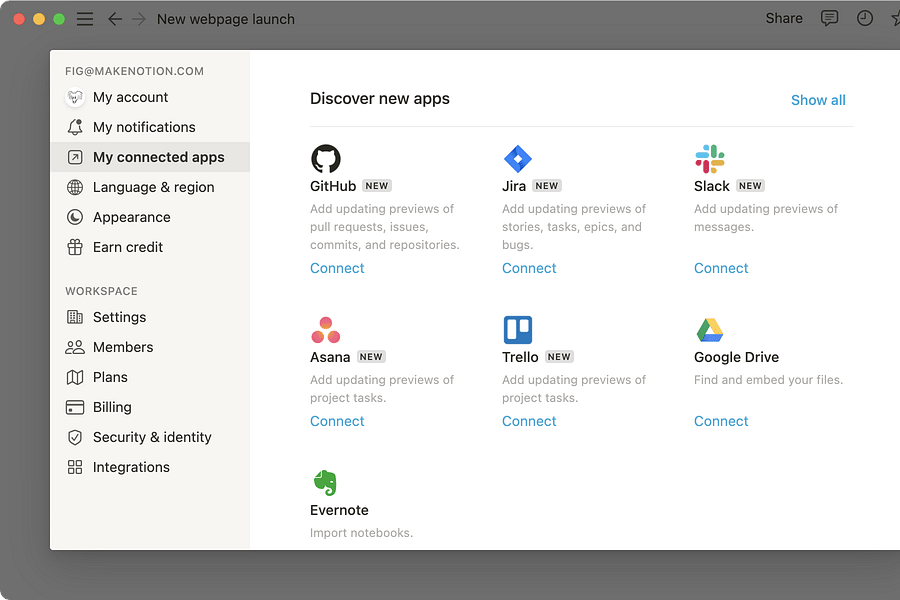The height and width of the screenshot is (600, 900).
Task: Select Members in the sidebar
Action: pyautogui.click(x=124, y=347)
